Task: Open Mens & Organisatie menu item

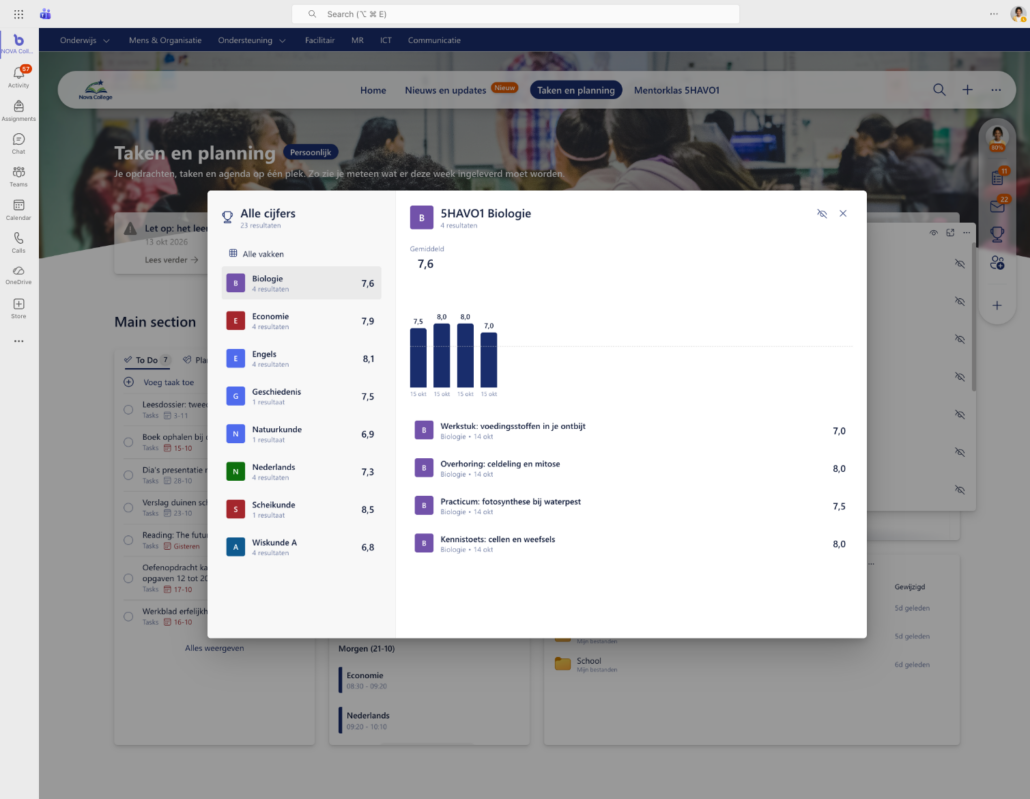Action: (165, 40)
